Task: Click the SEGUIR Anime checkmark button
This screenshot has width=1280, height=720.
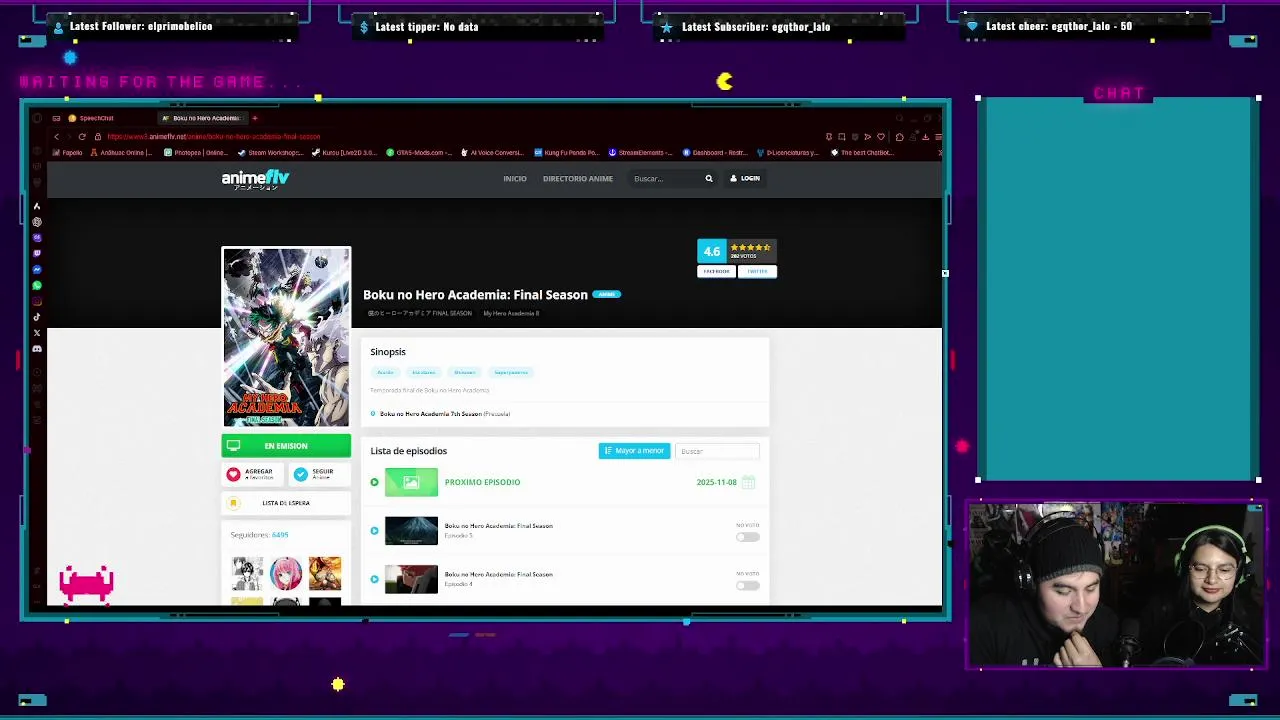Action: coord(319,474)
